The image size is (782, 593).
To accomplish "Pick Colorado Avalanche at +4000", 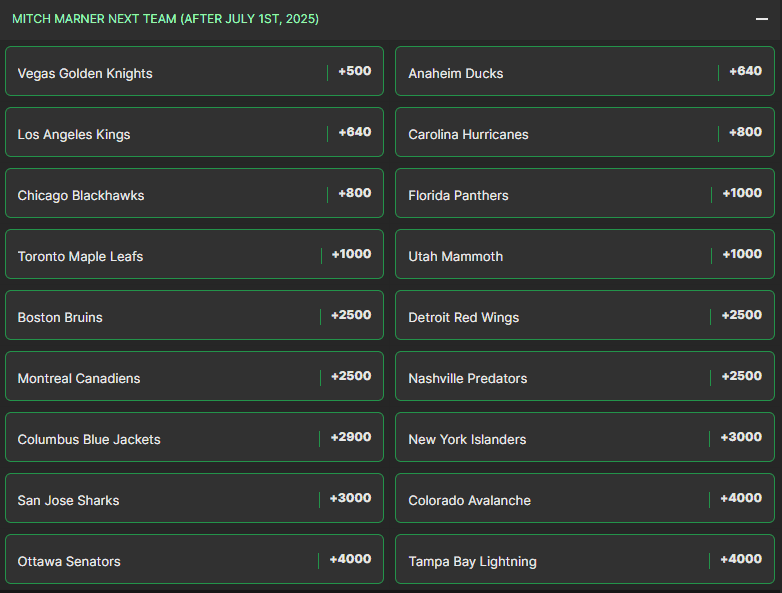I will pyautogui.click(x=584, y=499).
